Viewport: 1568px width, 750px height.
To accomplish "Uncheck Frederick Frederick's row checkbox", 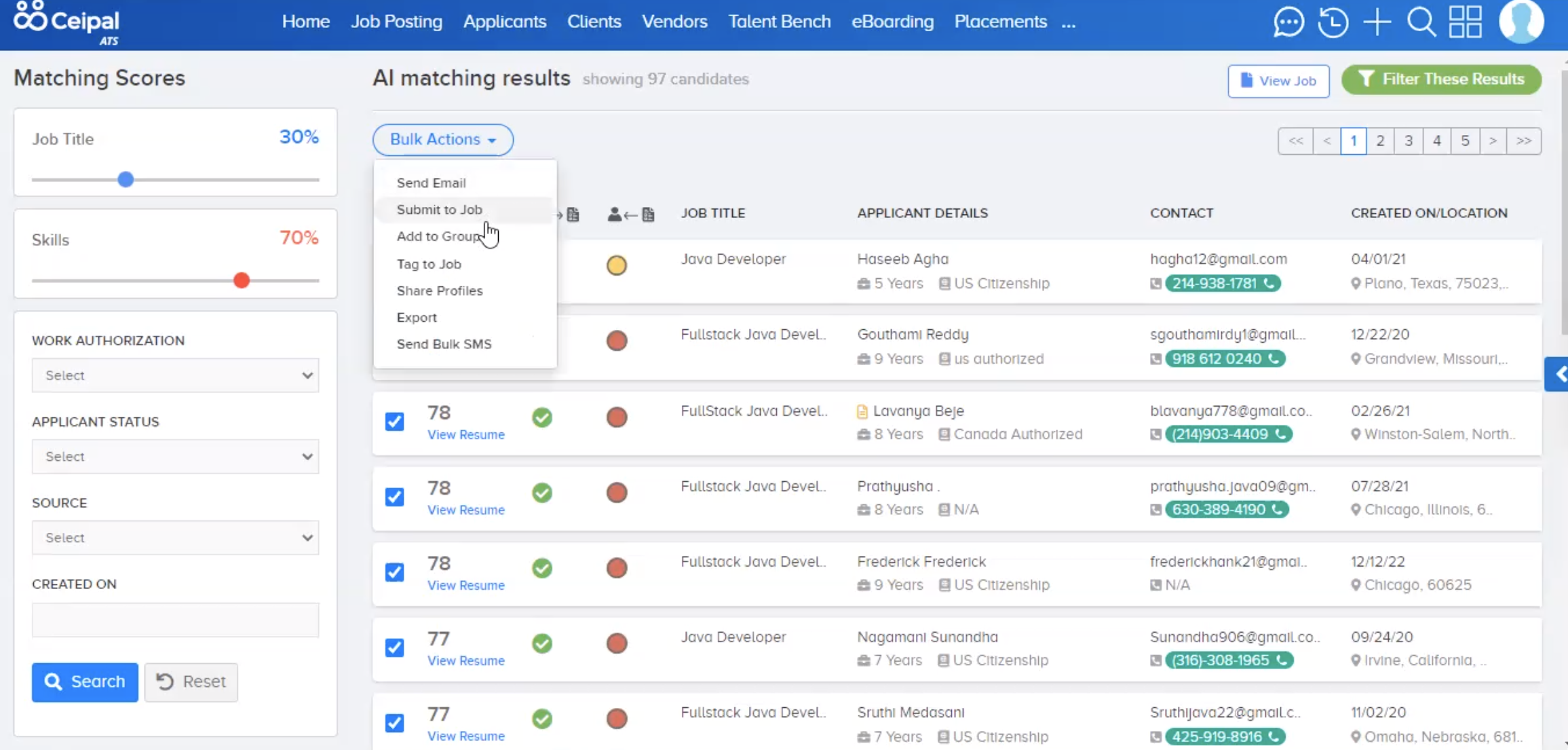I will coord(394,572).
